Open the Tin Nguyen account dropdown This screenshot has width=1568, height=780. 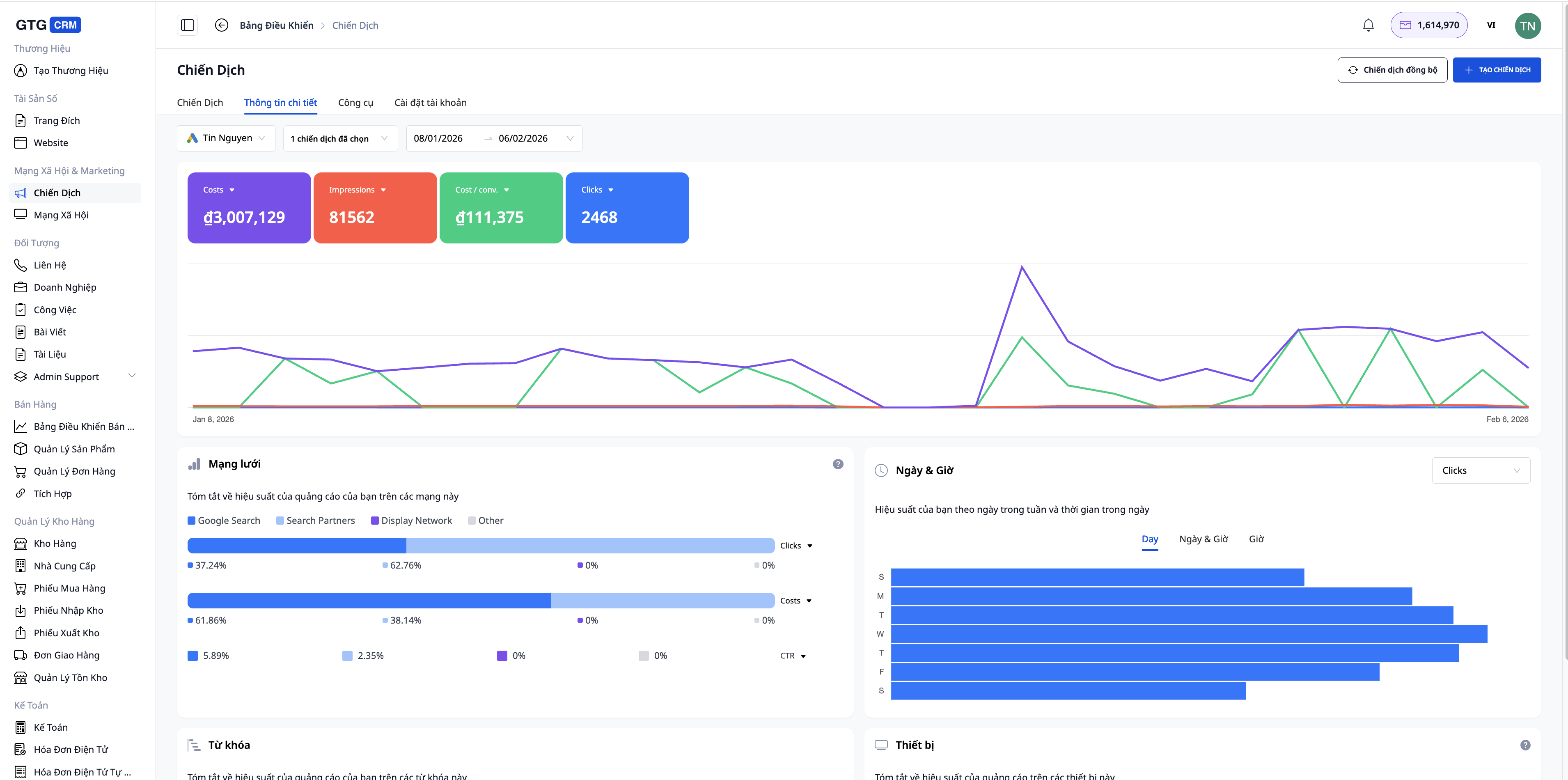point(226,138)
